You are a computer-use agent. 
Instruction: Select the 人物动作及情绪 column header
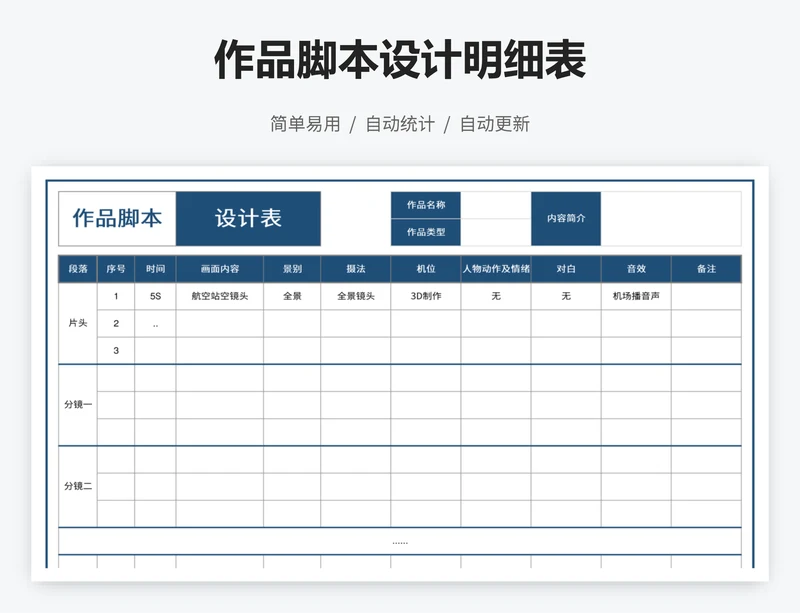[x=496, y=269]
